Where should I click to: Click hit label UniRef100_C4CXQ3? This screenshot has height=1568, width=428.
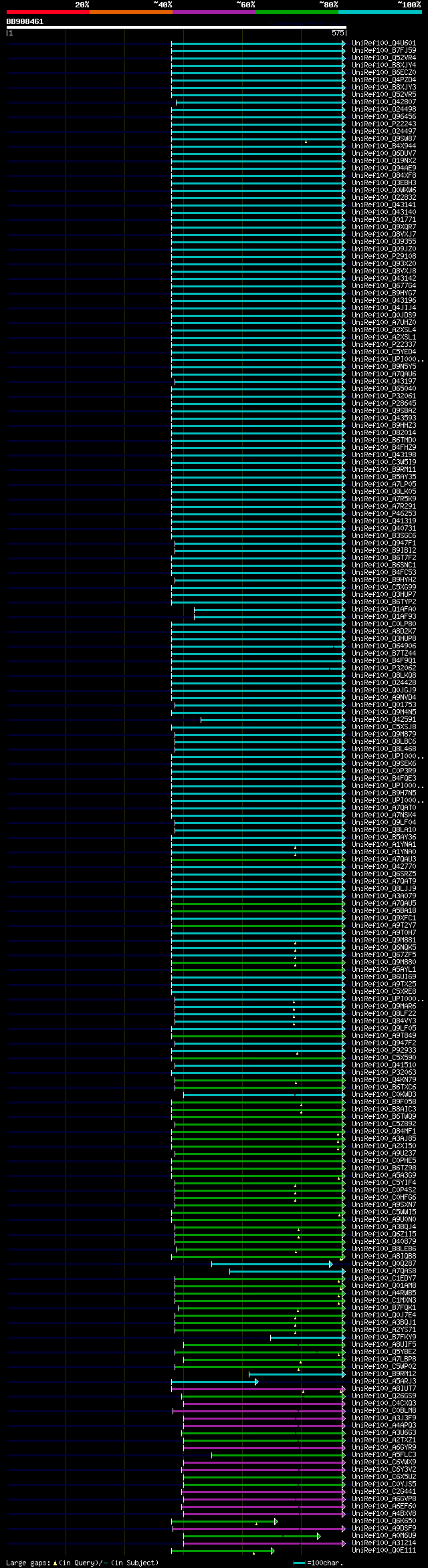coord(384,1404)
